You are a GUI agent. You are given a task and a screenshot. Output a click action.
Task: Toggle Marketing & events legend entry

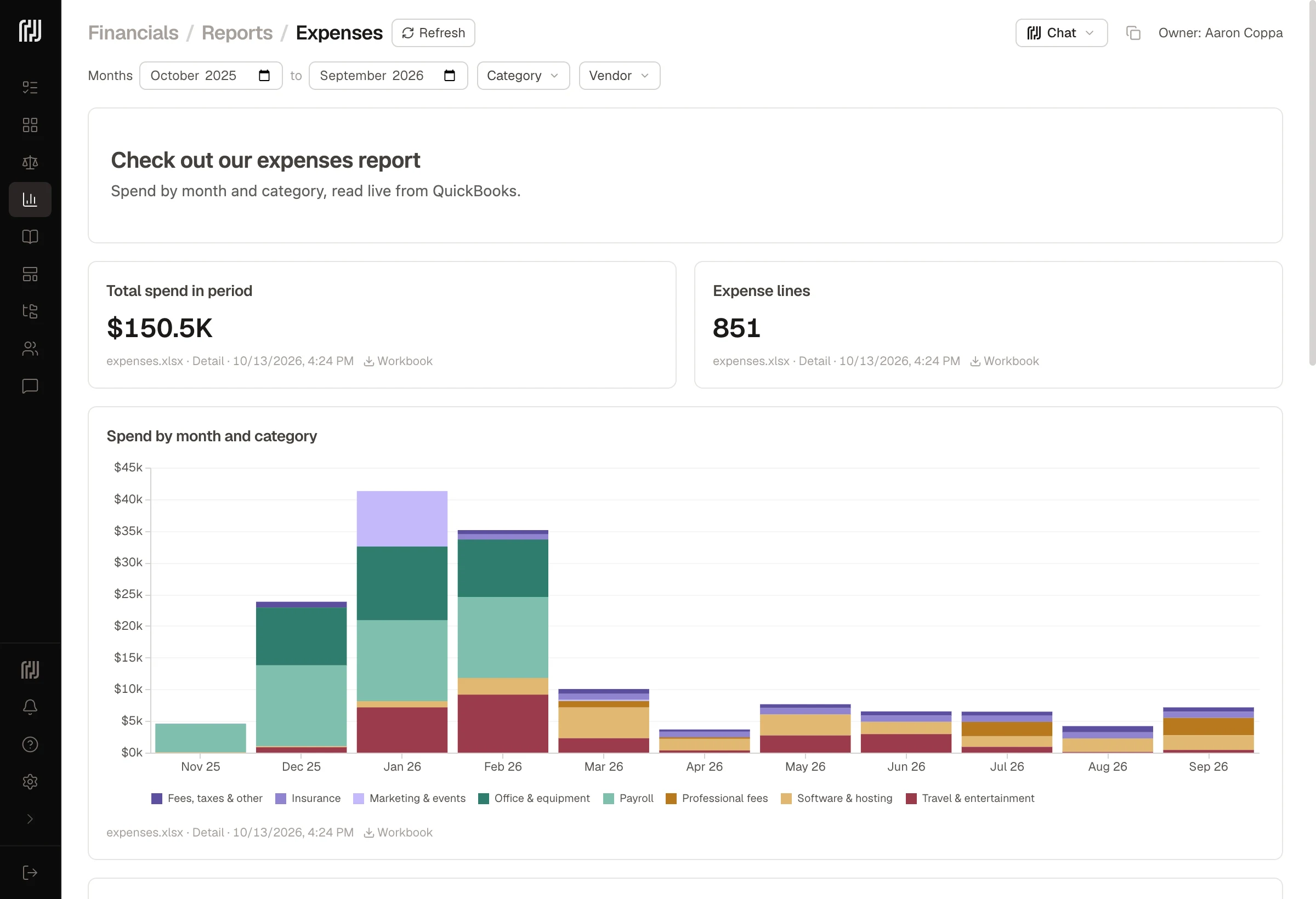click(410, 798)
